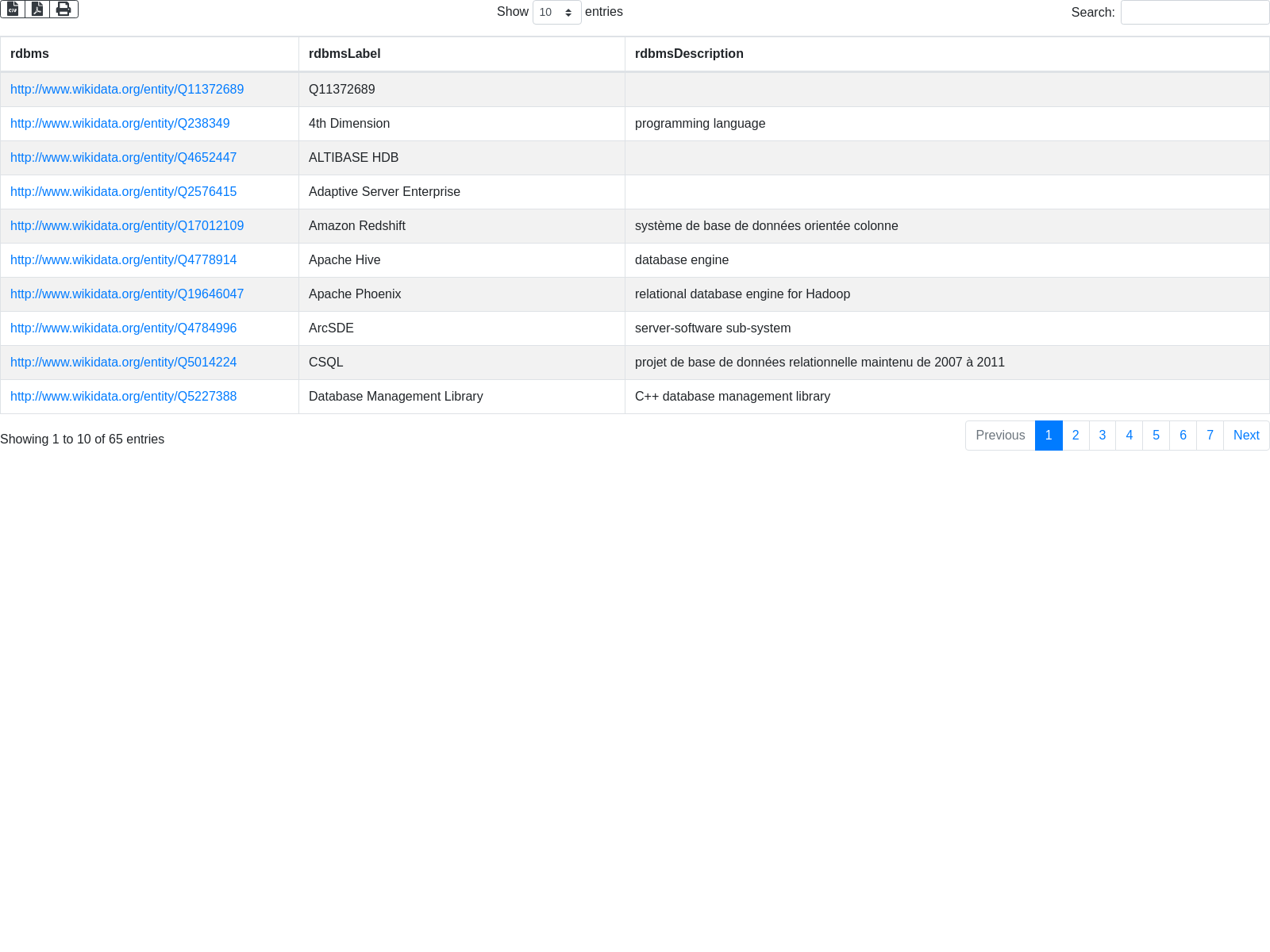The height and width of the screenshot is (952, 1270).
Task: Print the table using printer icon
Action: [63, 9]
